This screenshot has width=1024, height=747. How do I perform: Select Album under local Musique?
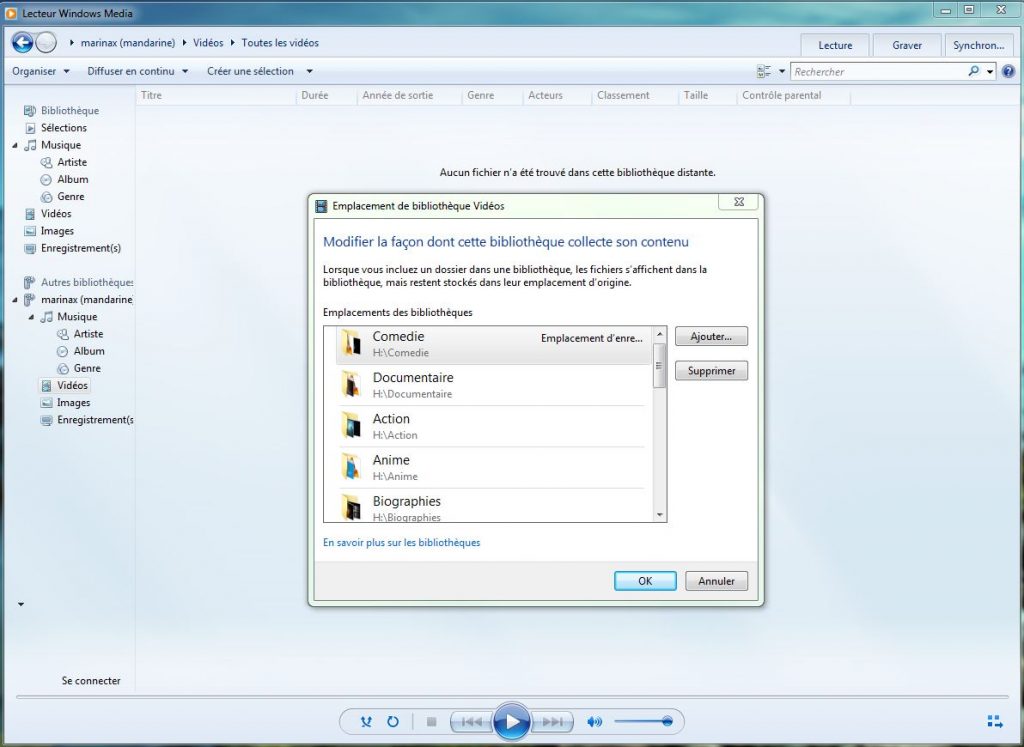tap(72, 179)
